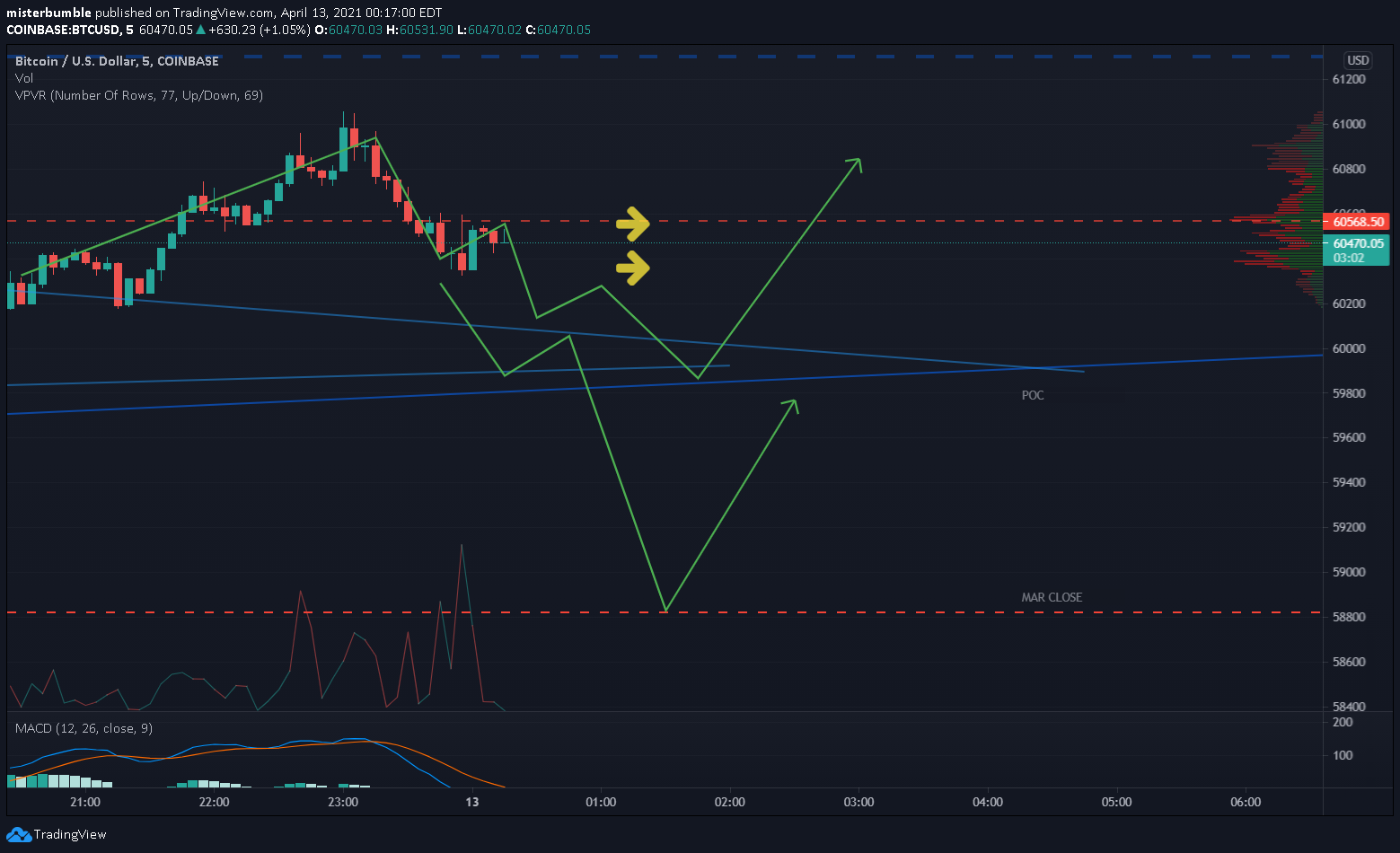Click the 59200 price axis label
1400x853 pixels.
(x=1349, y=527)
